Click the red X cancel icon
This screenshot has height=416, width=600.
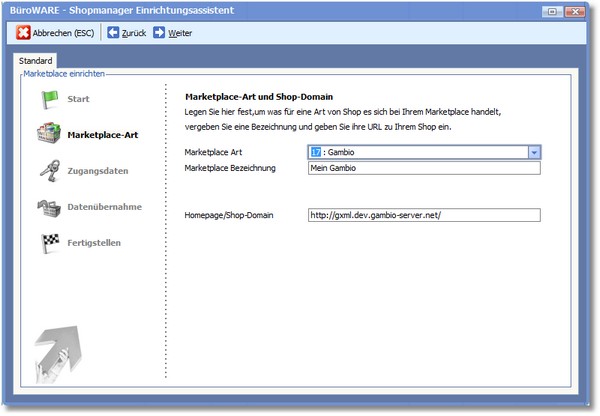pos(23,33)
